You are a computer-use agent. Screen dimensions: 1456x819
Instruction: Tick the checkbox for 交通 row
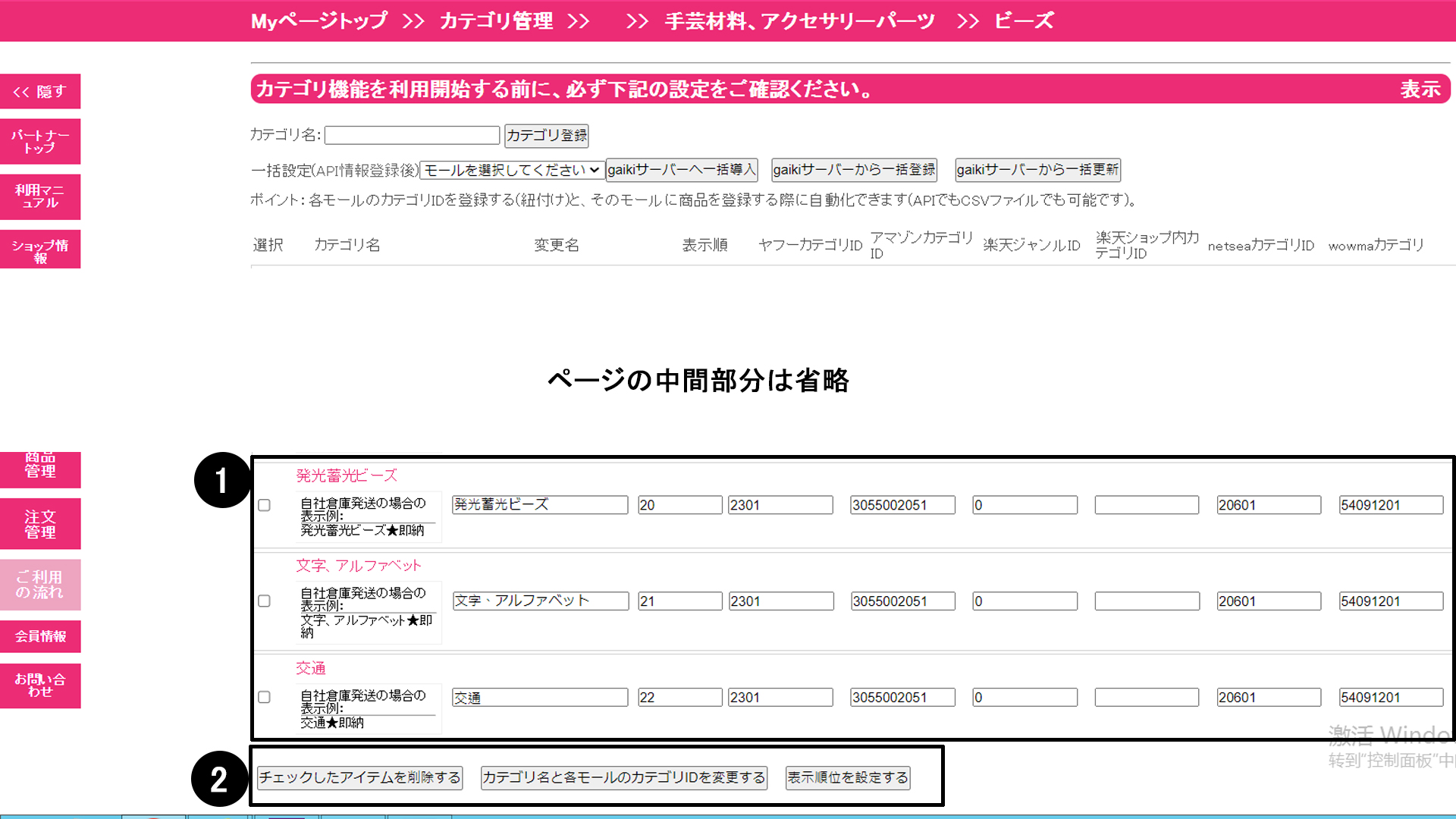pyautogui.click(x=264, y=697)
